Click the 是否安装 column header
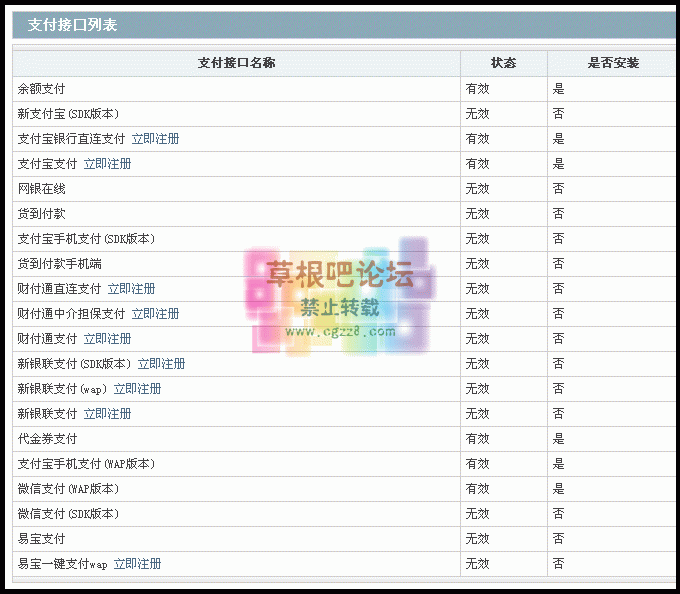The image size is (680, 594). pyautogui.click(x=613, y=63)
